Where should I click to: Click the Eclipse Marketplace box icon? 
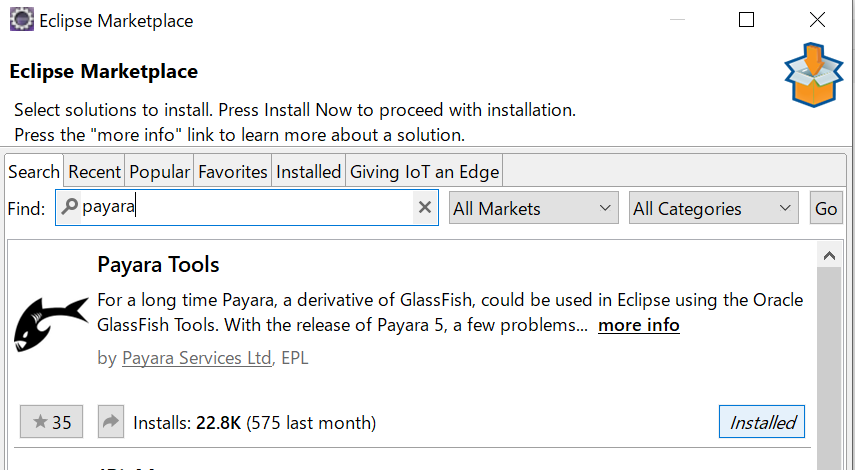814,75
